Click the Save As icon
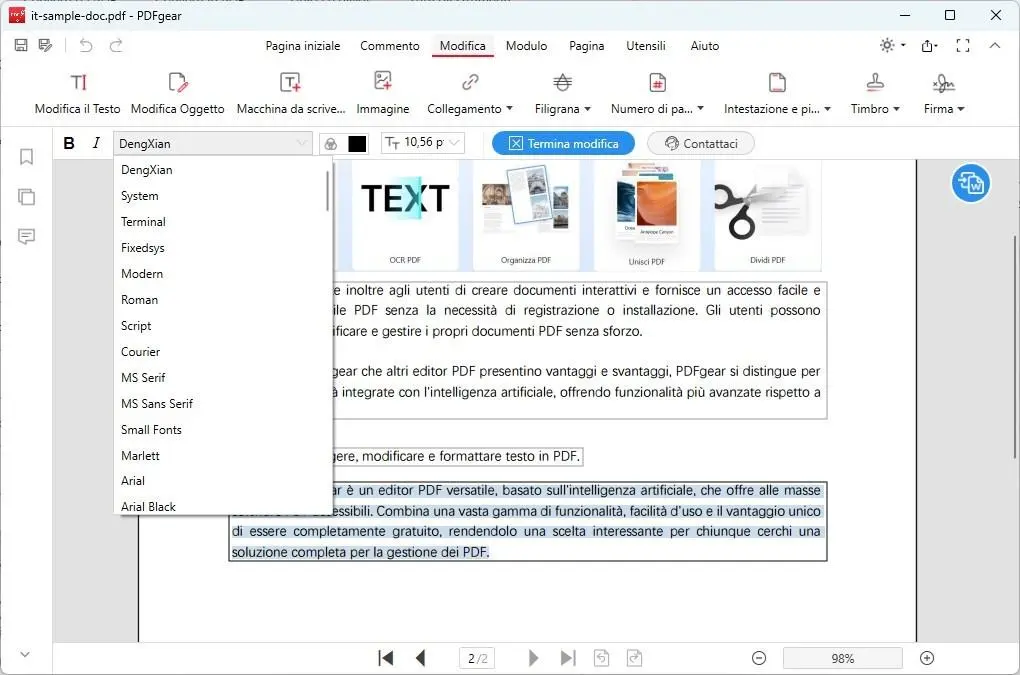Image resolution: width=1020 pixels, height=675 pixels. pos(45,46)
